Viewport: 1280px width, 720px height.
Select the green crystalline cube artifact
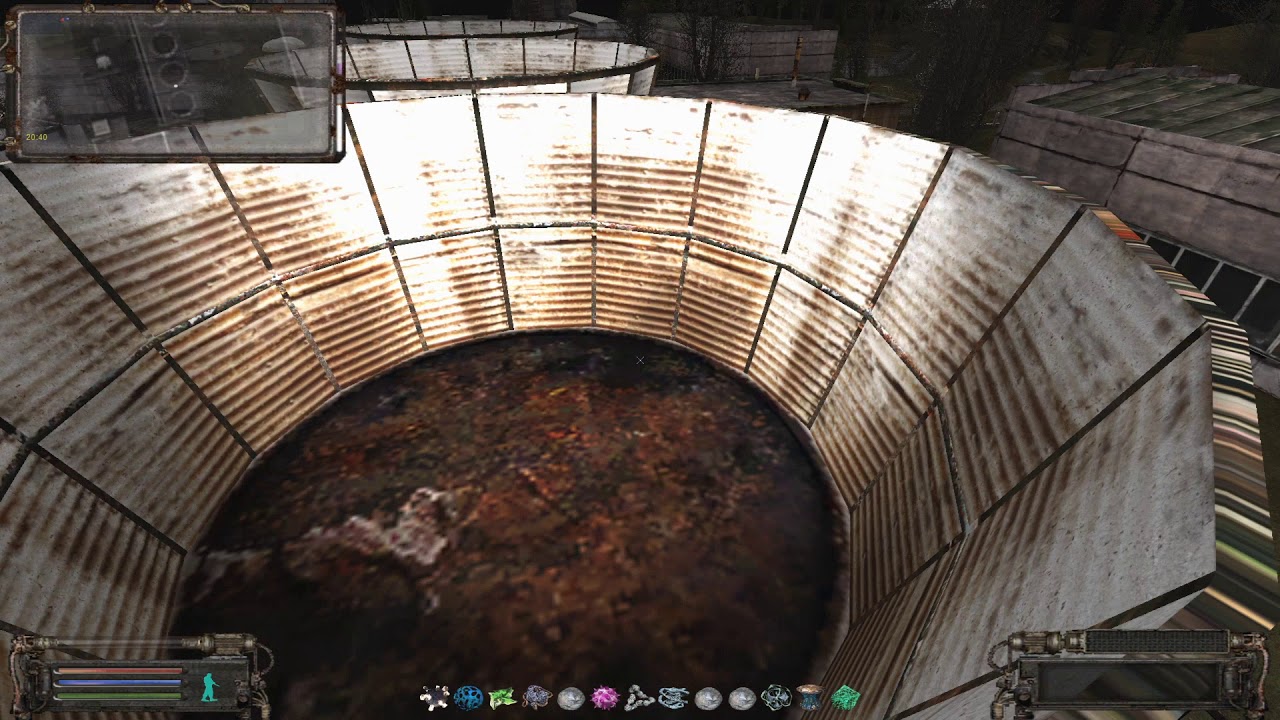tap(846, 697)
